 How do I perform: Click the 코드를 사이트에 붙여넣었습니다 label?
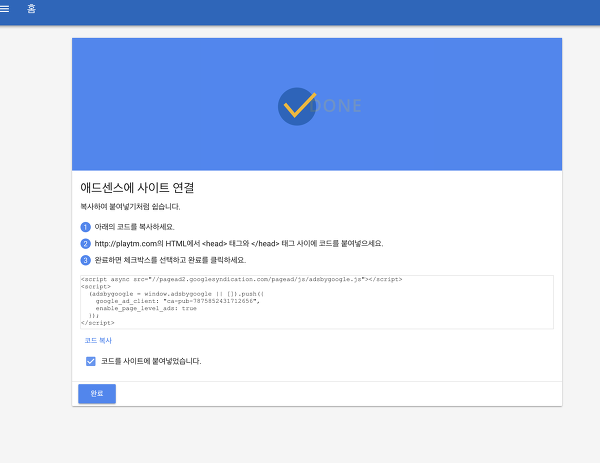point(151,361)
